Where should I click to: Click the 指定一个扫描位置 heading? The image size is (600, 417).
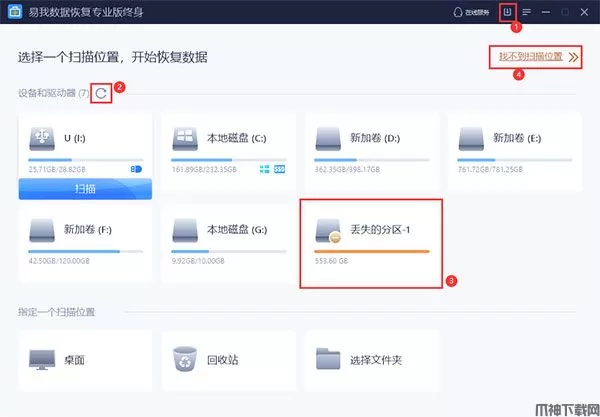click(56, 312)
